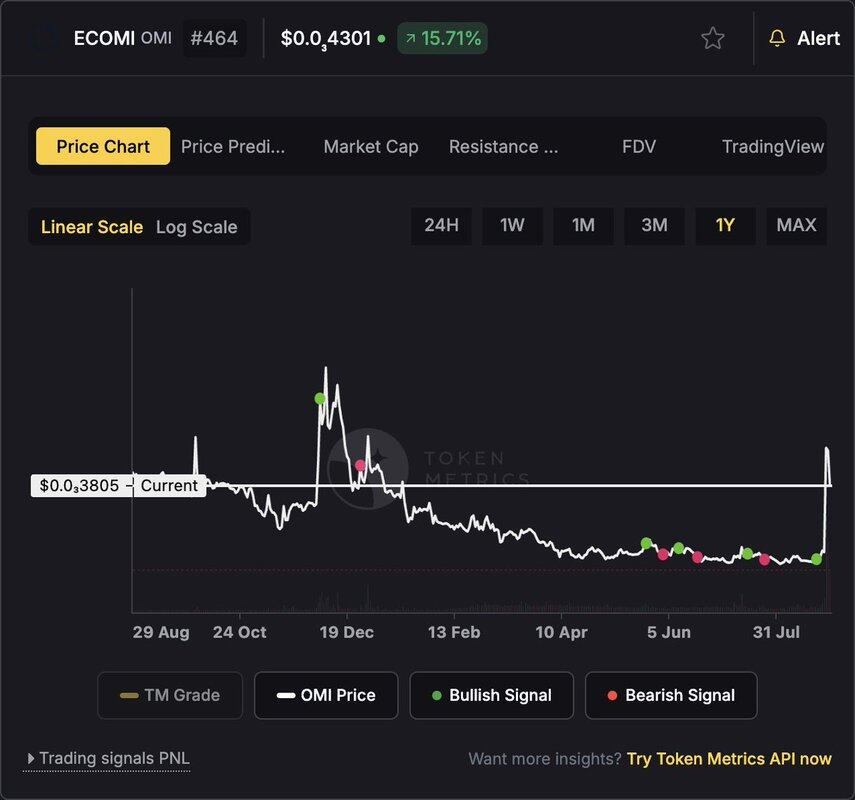The height and width of the screenshot is (800, 855).
Task: Switch chart to Log Scale
Action: click(x=196, y=226)
